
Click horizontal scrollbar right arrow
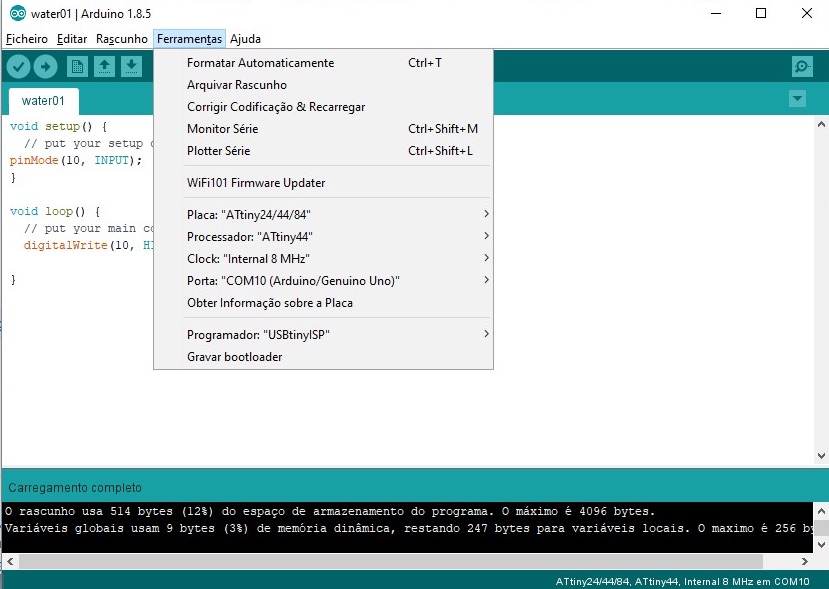pyautogui.click(x=805, y=562)
